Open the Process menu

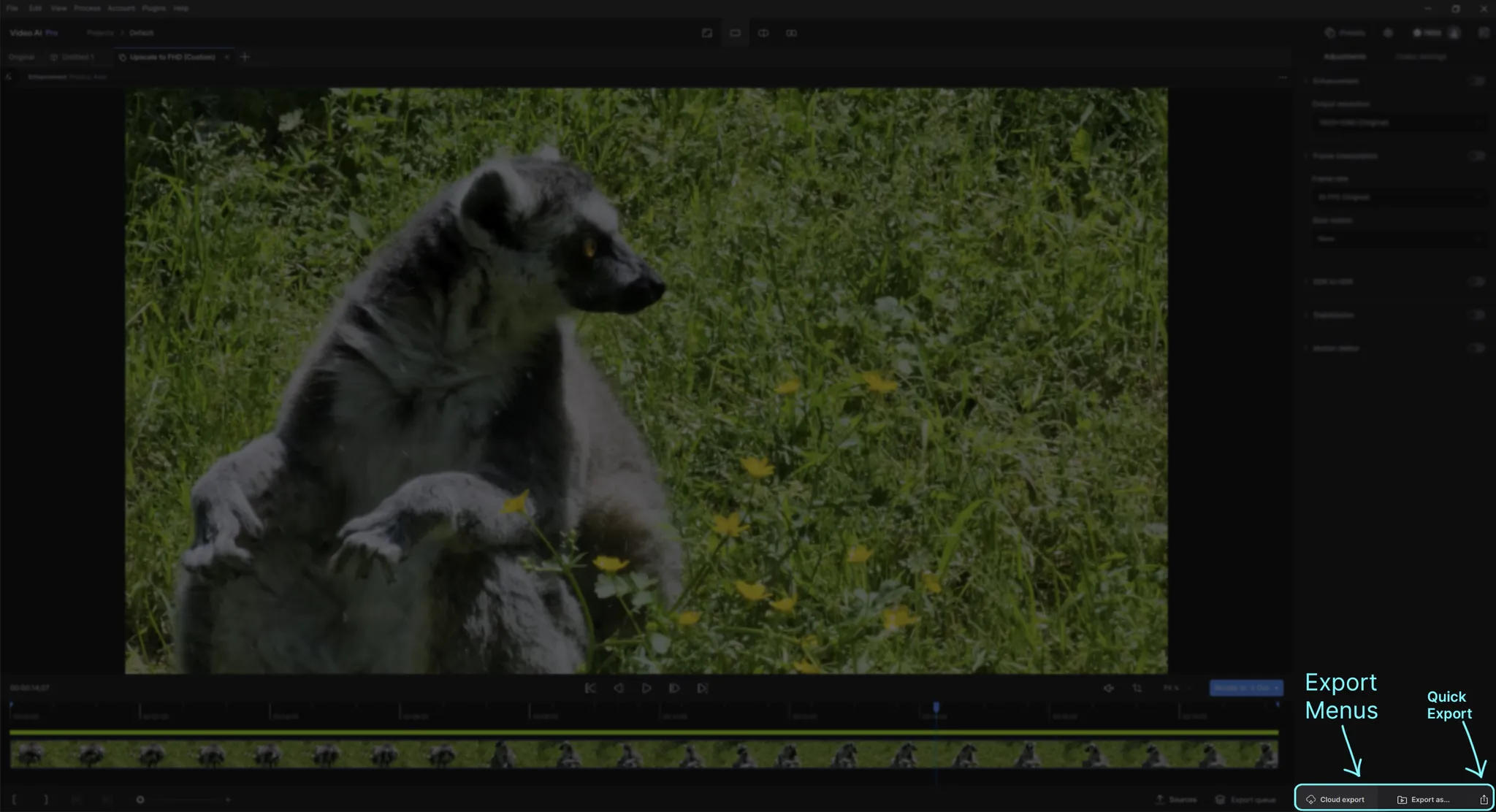87,8
